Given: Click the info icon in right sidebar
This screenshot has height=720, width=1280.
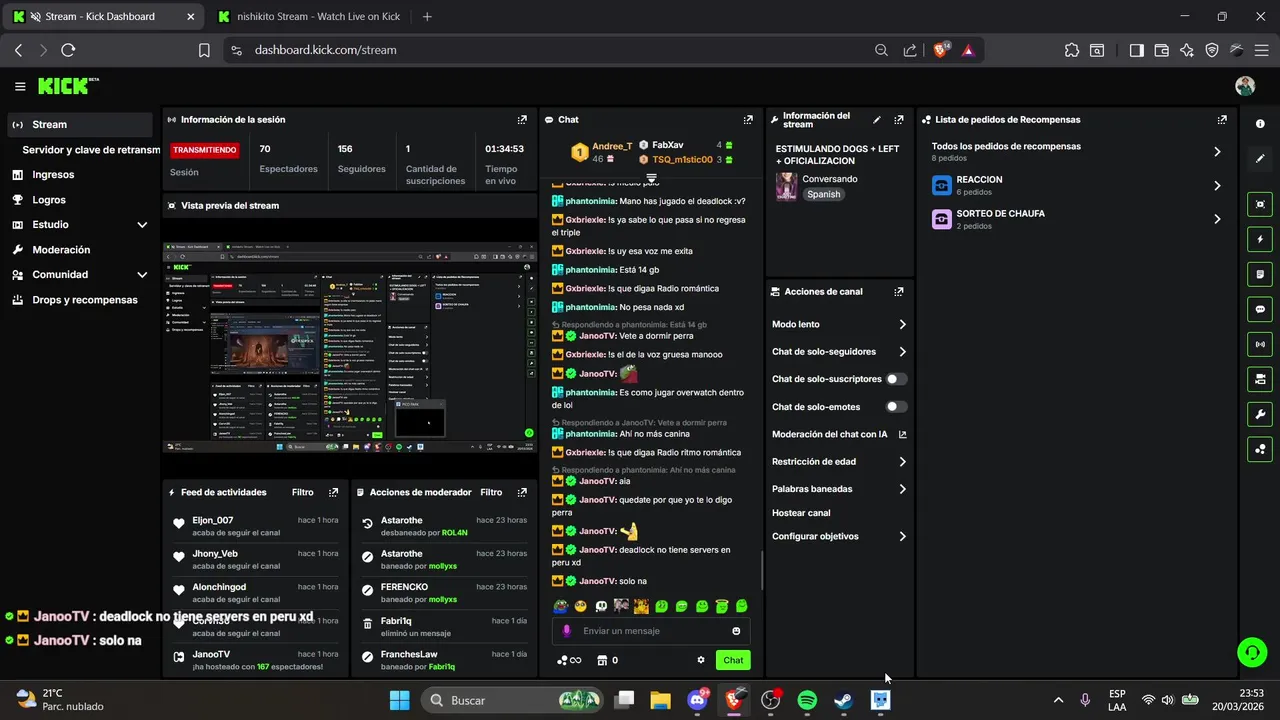Looking at the screenshot, I should click(1260, 123).
